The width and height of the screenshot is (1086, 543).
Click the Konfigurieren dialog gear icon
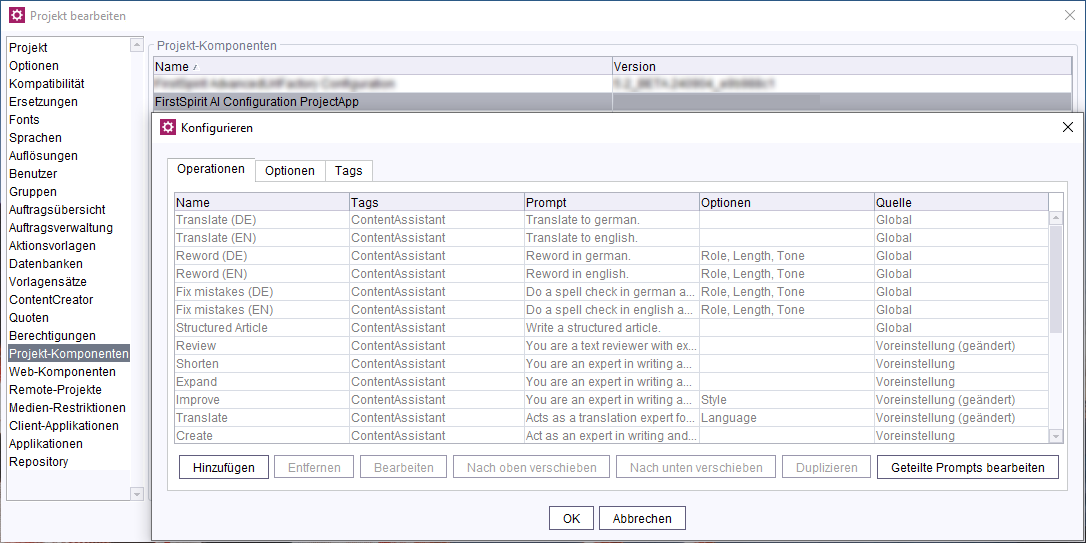pos(168,127)
